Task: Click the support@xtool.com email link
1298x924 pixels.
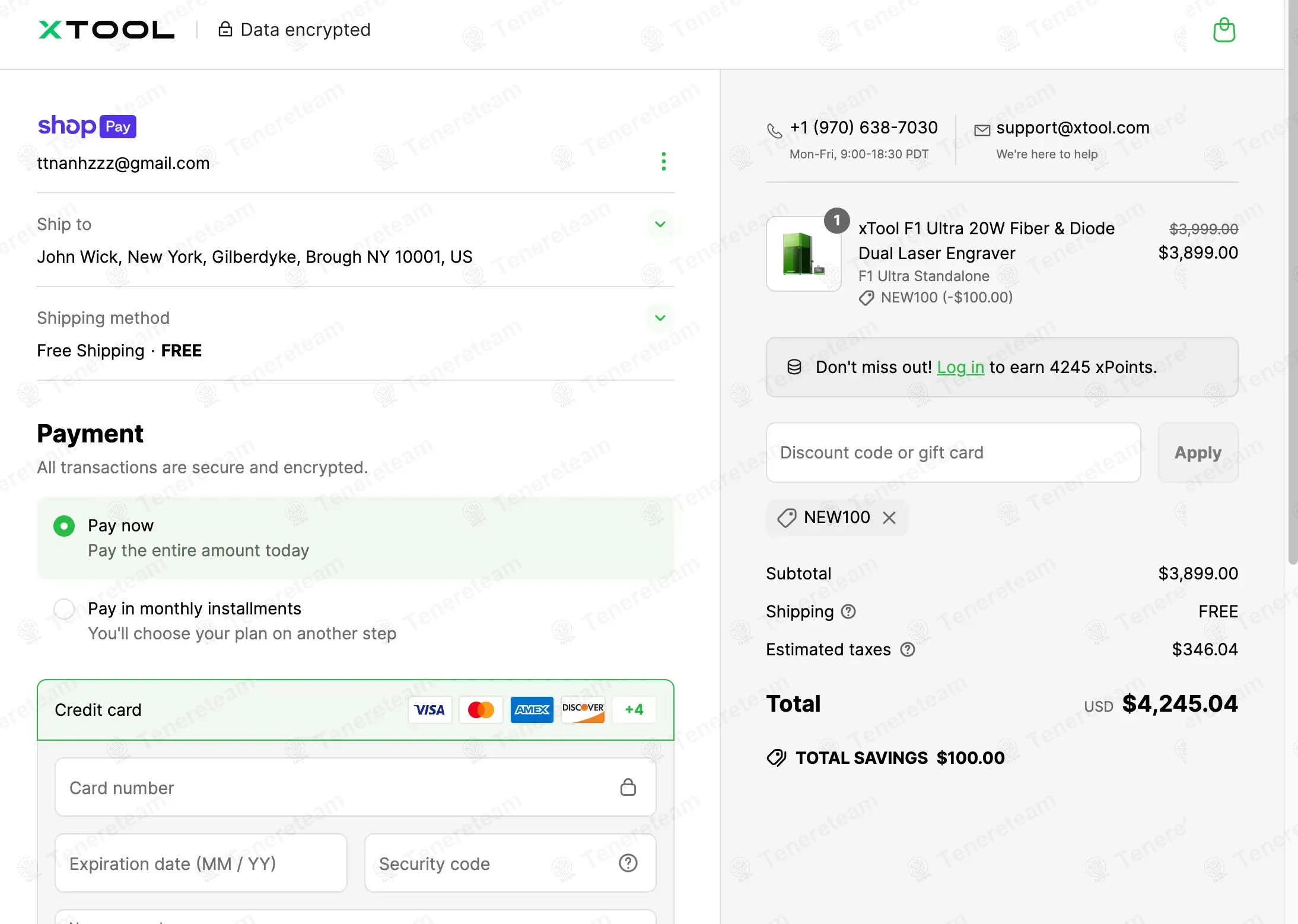Action: click(x=1073, y=128)
